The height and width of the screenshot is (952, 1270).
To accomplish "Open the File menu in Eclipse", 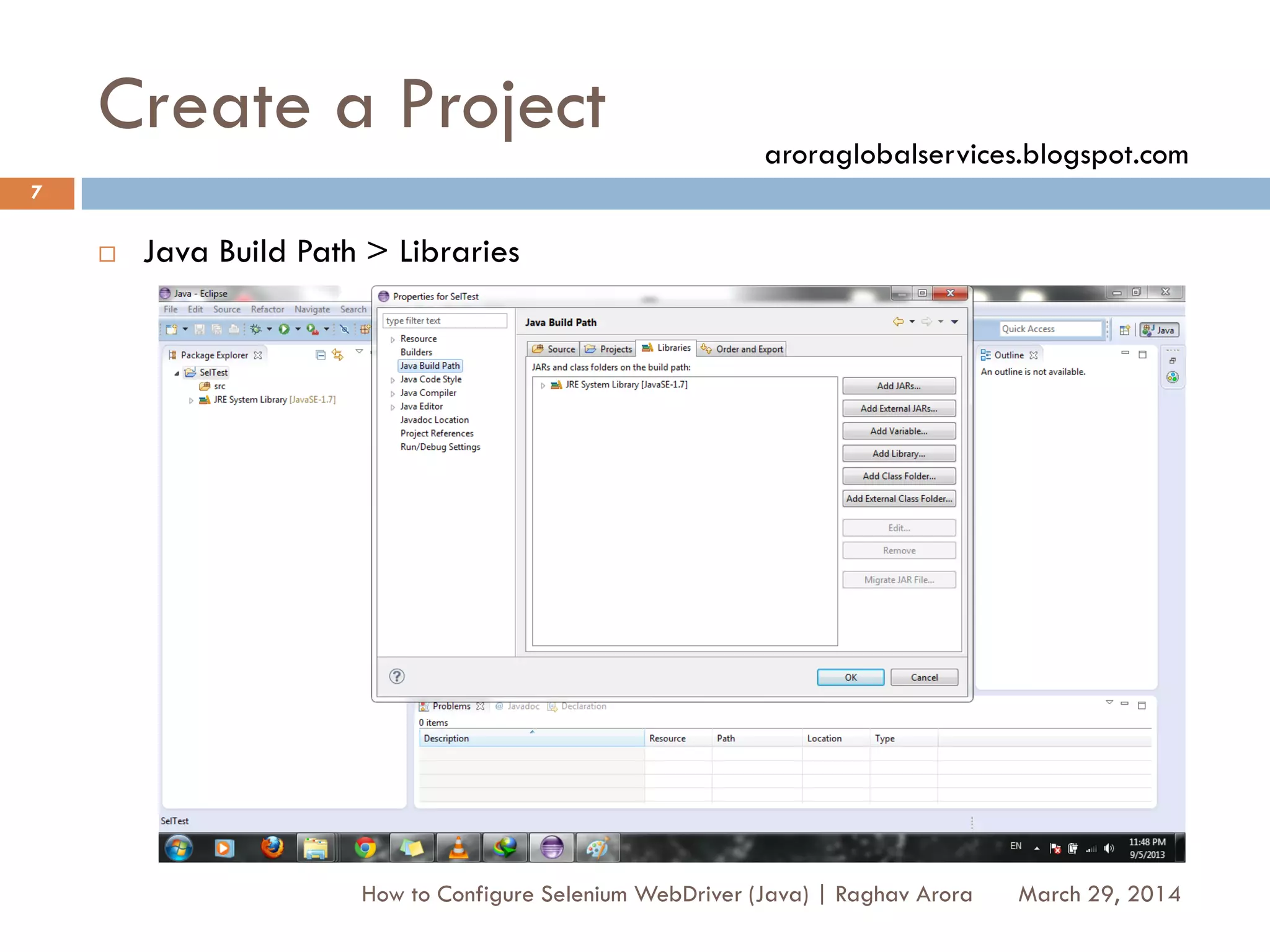I will [x=171, y=309].
